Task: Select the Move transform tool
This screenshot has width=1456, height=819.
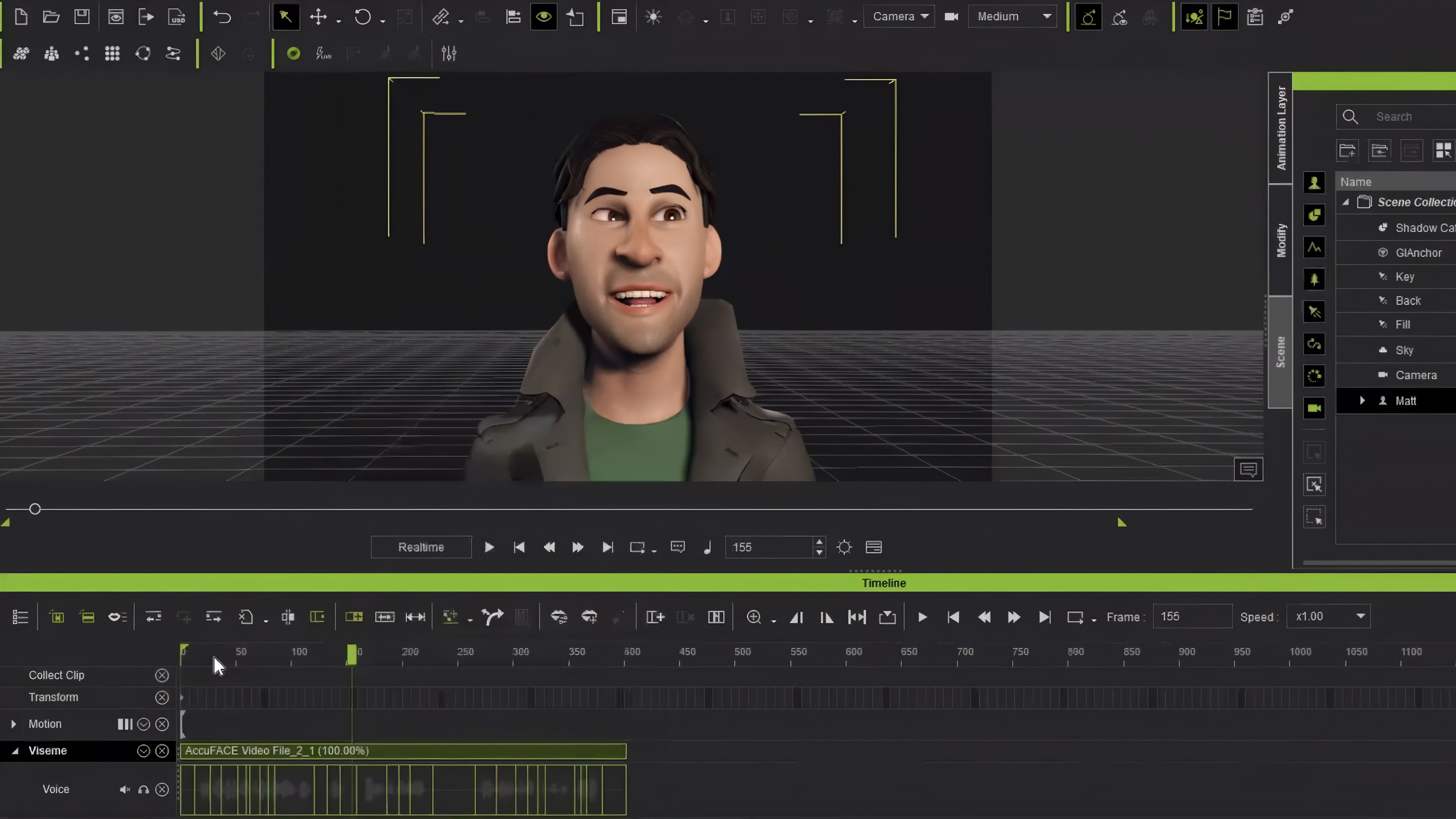Action: (318, 17)
